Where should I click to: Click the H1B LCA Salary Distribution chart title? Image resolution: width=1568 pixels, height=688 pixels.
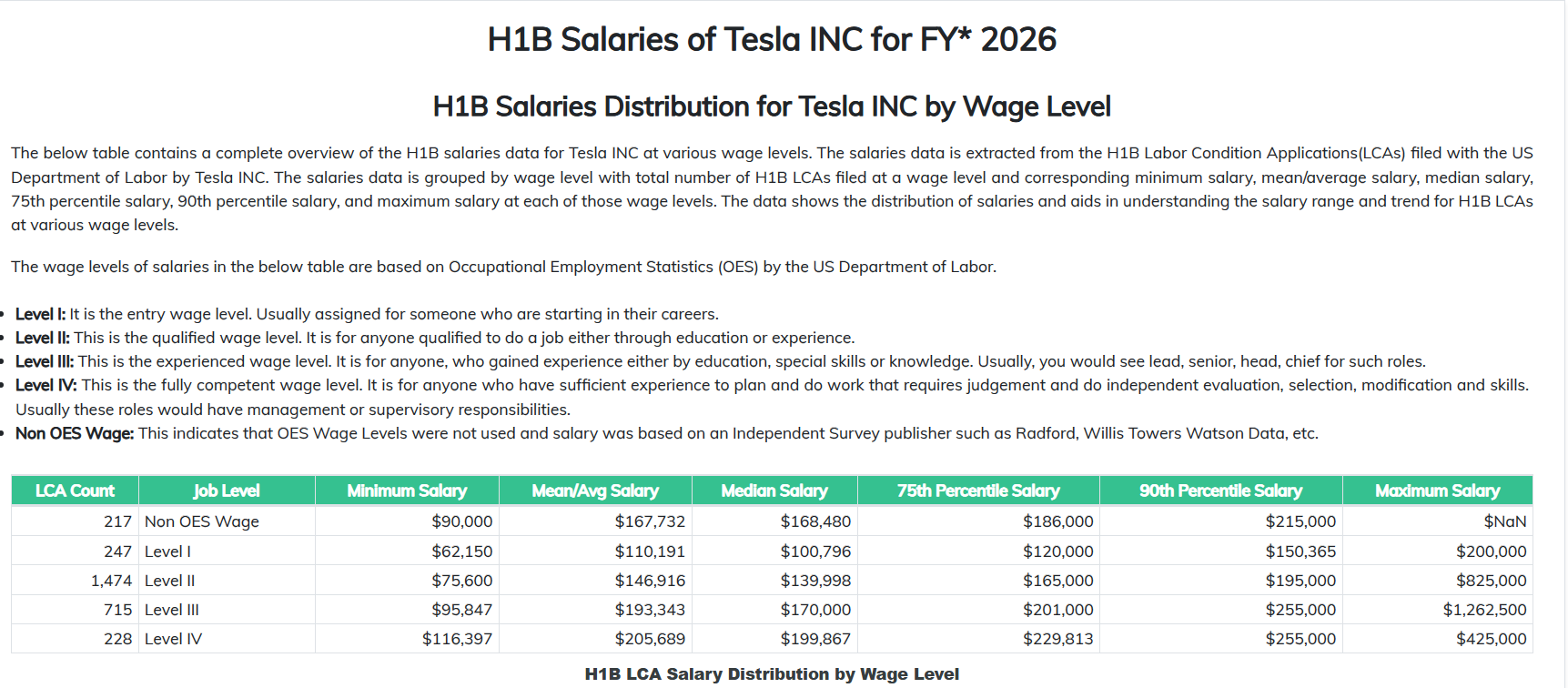(772, 674)
